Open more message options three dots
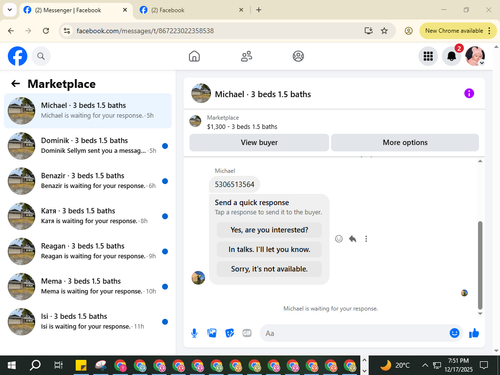 [366, 239]
